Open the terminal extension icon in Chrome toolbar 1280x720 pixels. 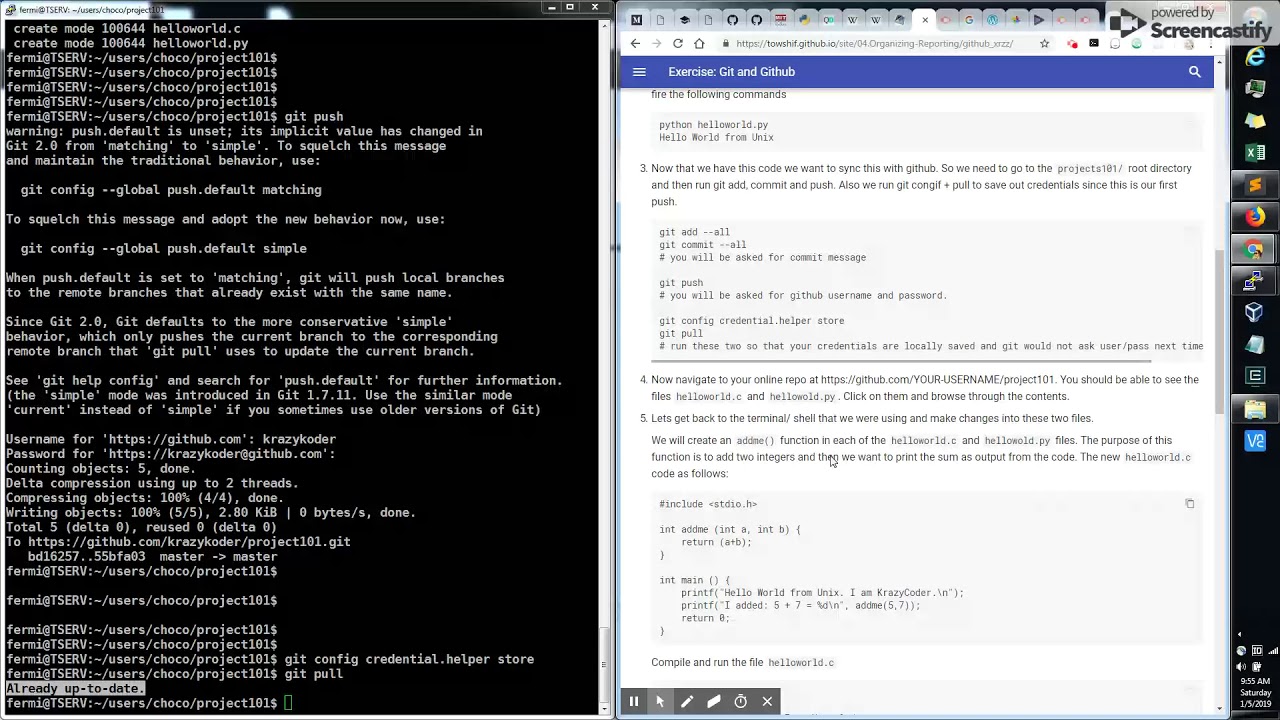coord(1093,44)
